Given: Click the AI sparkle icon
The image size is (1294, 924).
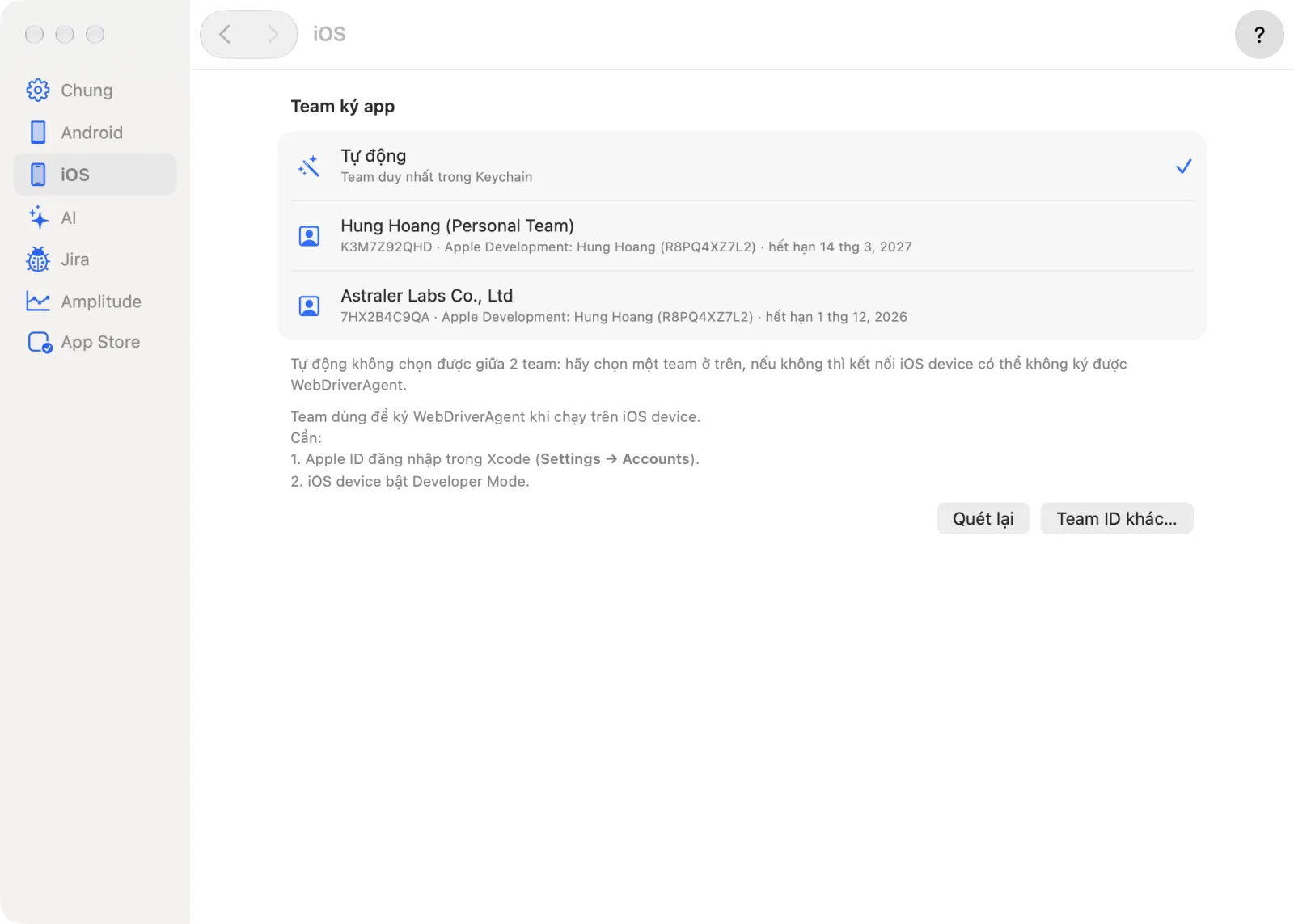Looking at the screenshot, I should pos(38,217).
